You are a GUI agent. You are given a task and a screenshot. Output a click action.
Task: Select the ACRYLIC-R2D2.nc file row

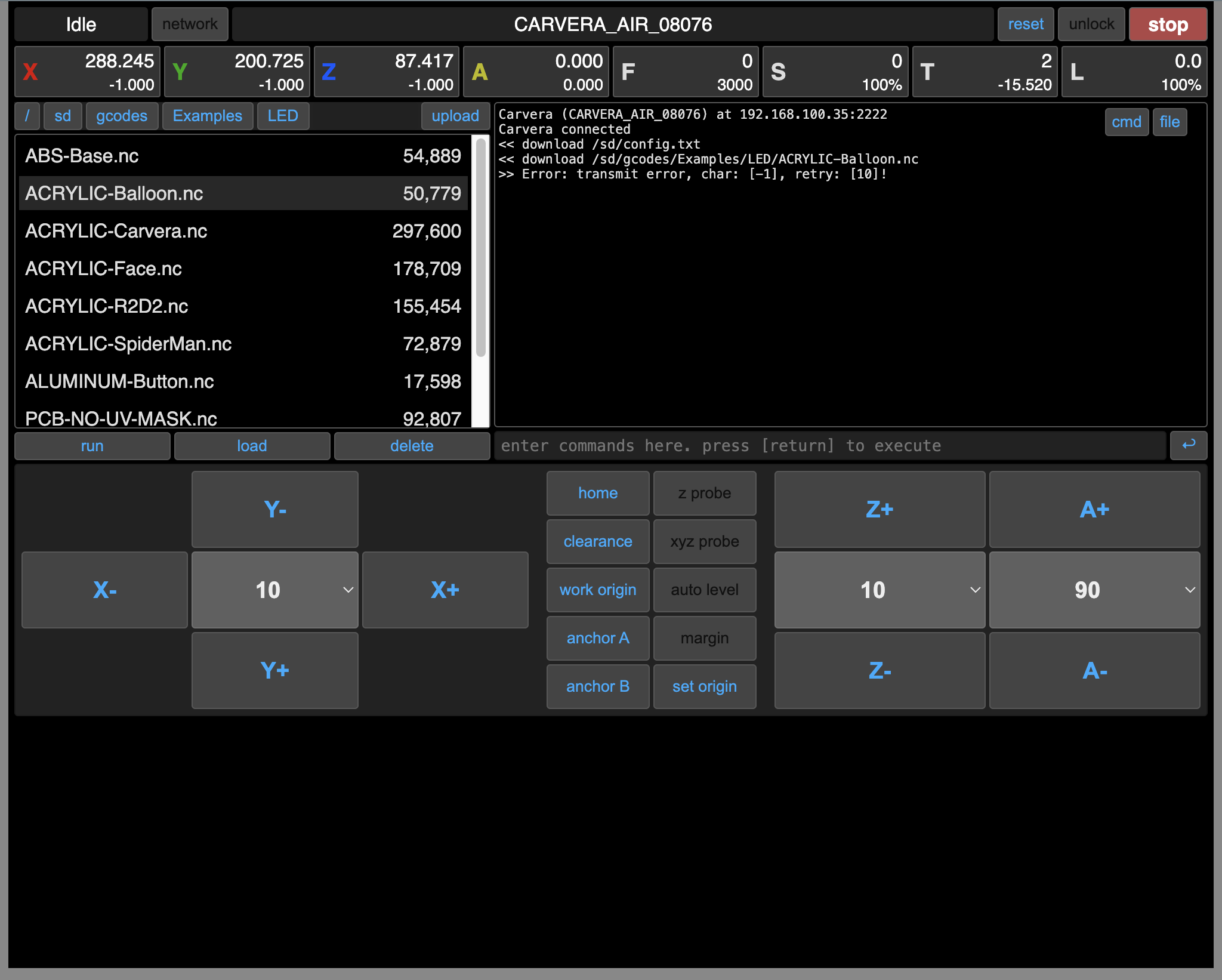pyautogui.click(x=243, y=306)
